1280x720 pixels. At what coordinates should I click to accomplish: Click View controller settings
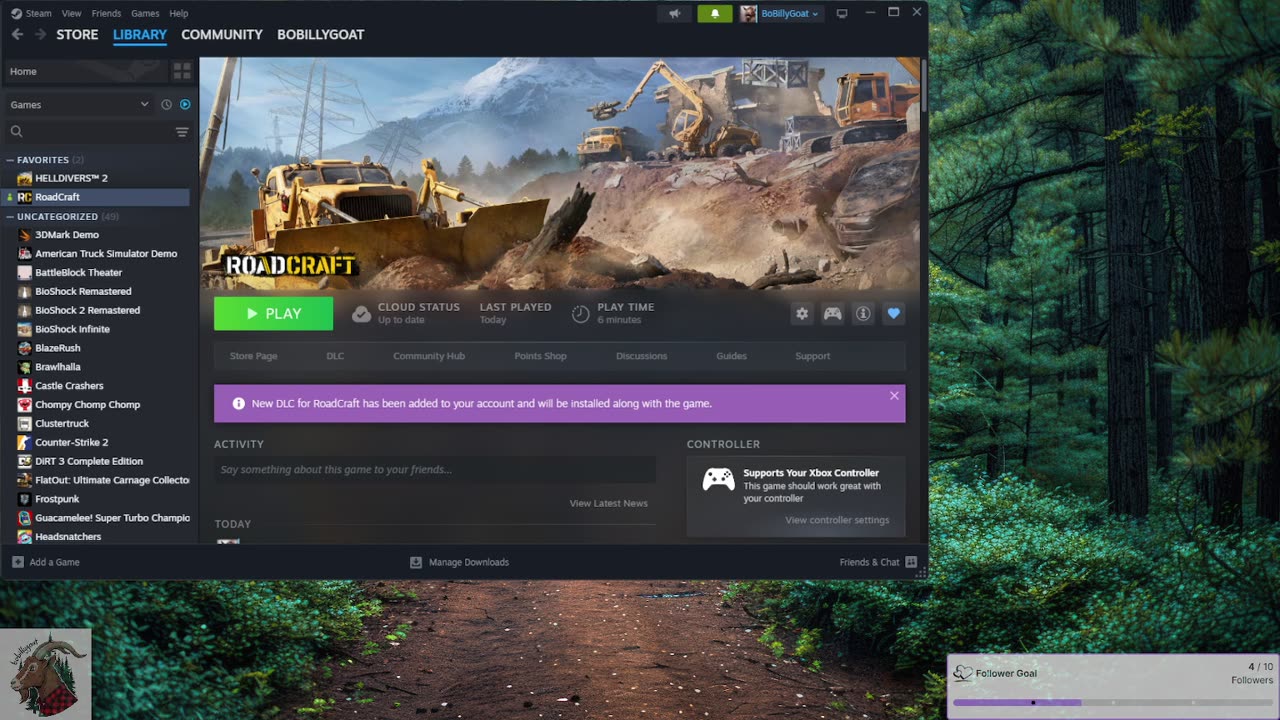click(837, 520)
